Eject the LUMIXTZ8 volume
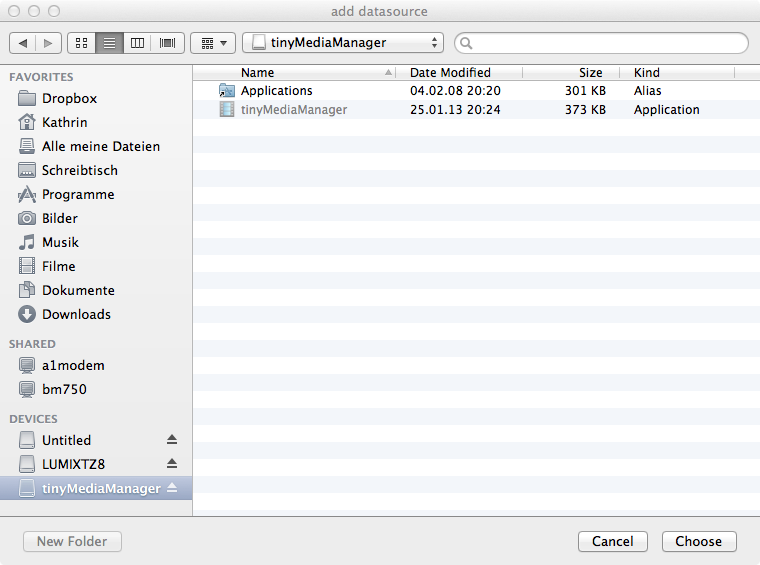760x565 pixels. point(172,464)
